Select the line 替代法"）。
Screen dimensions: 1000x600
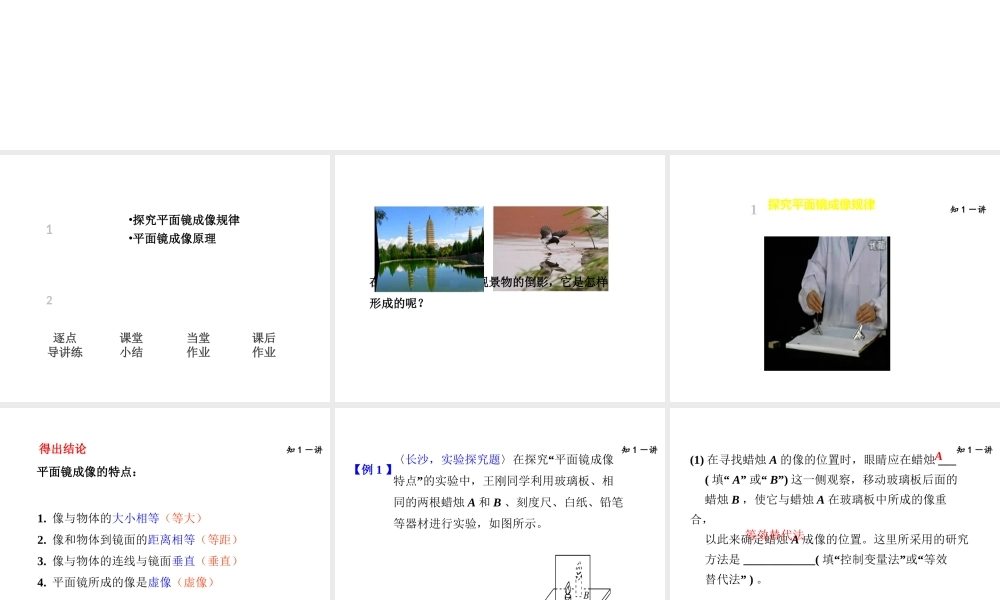tap(733, 580)
